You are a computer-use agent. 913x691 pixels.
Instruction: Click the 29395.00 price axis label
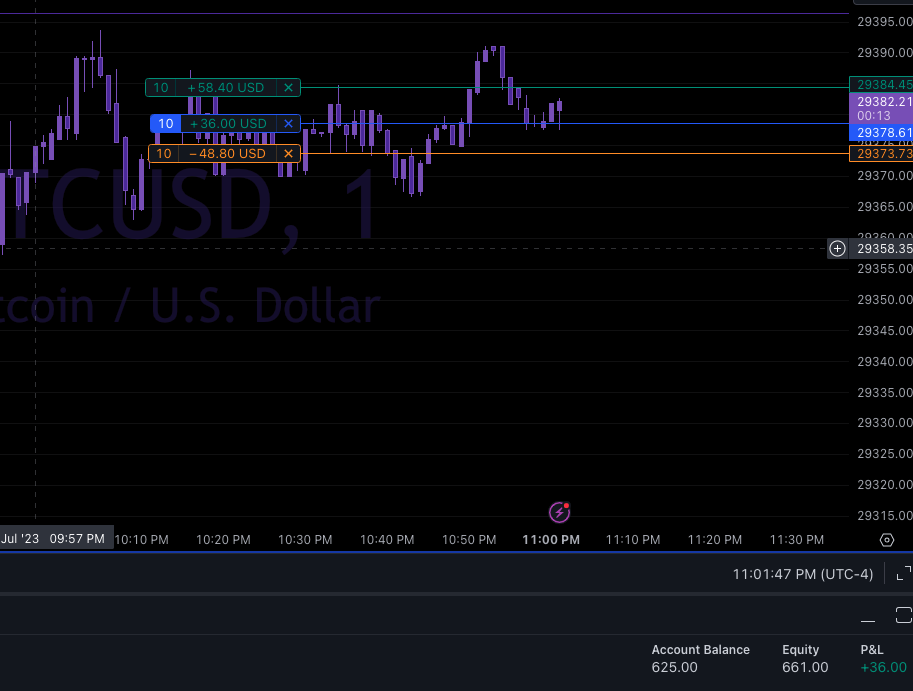(x=884, y=22)
